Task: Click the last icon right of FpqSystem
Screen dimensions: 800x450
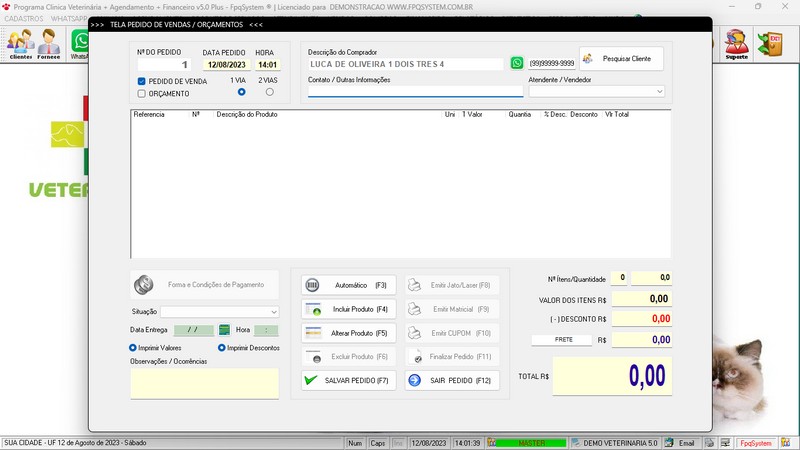Action: pyautogui.click(x=785, y=443)
